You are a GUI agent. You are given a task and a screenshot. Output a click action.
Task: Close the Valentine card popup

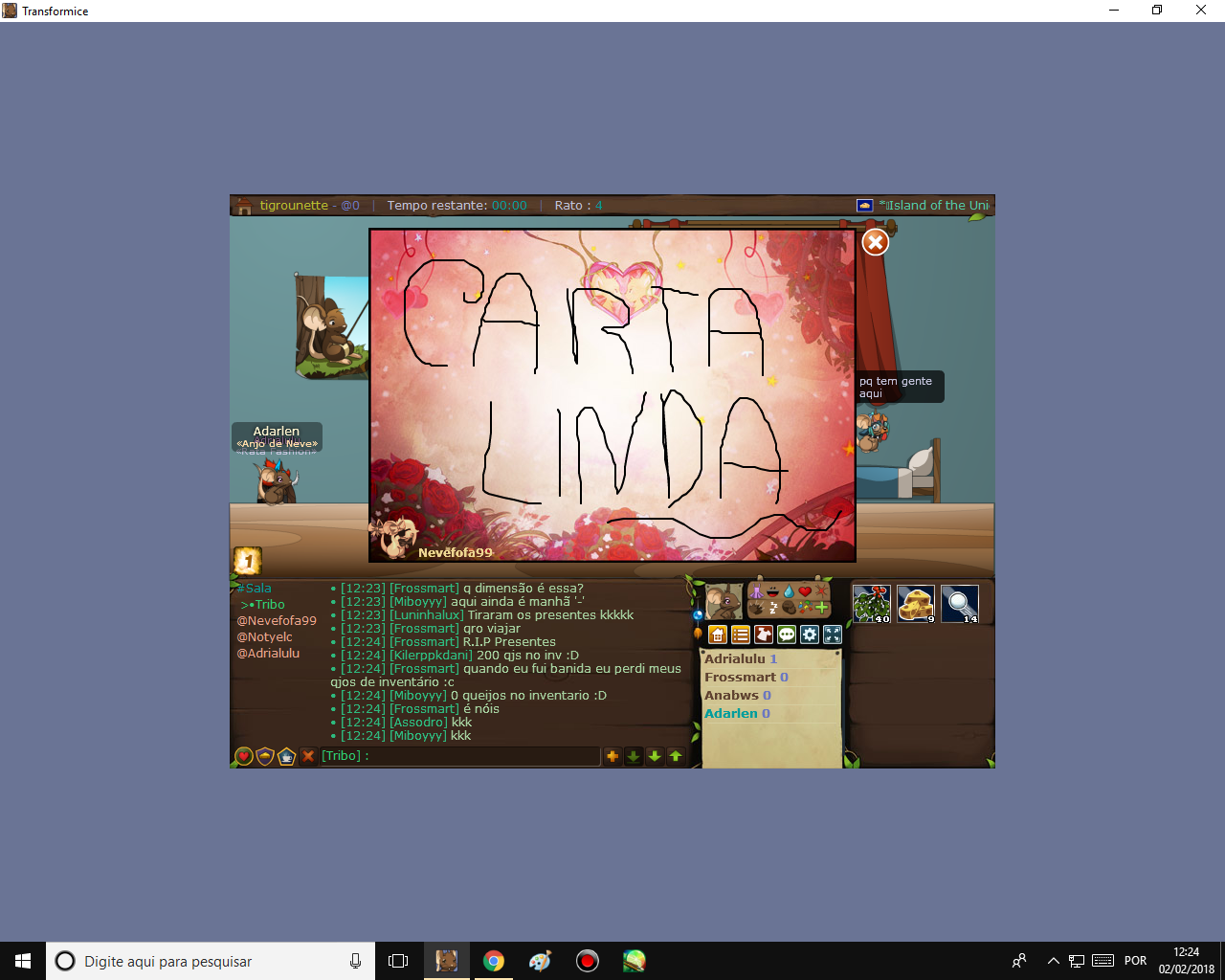coord(875,242)
